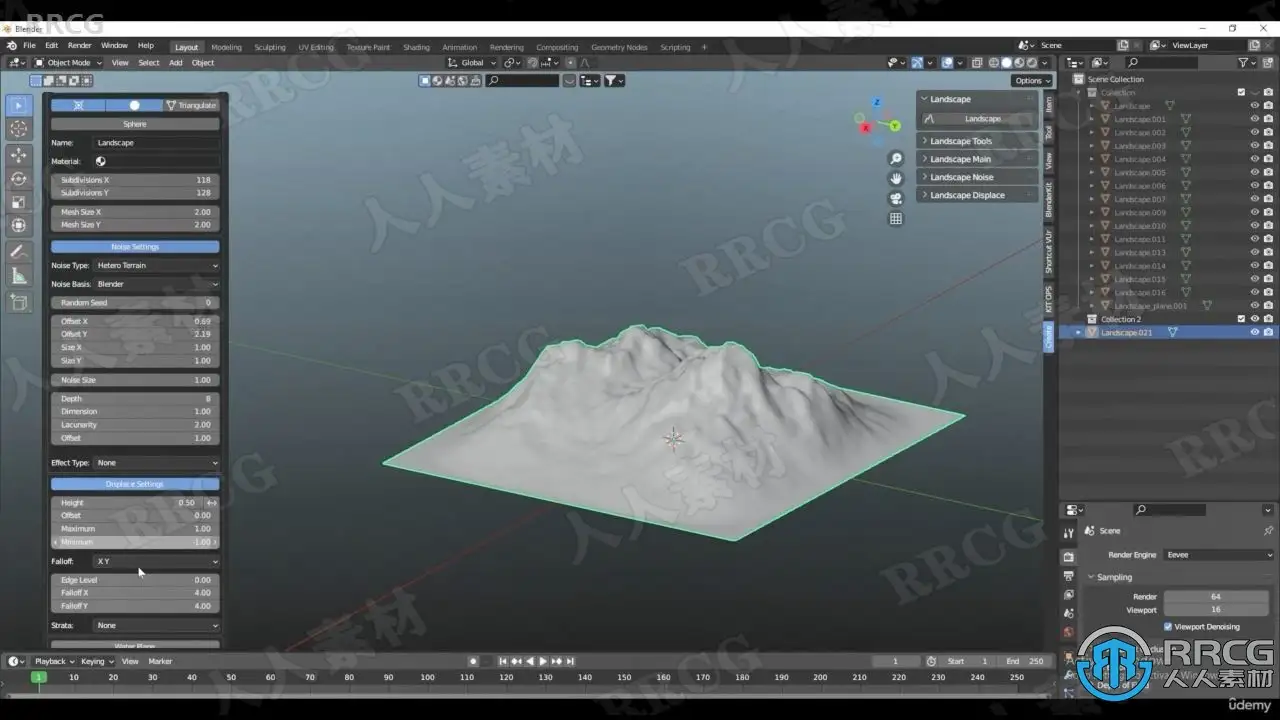Click the viewport pan hand icon
Image resolution: width=1280 pixels, height=720 pixels.
896,178
